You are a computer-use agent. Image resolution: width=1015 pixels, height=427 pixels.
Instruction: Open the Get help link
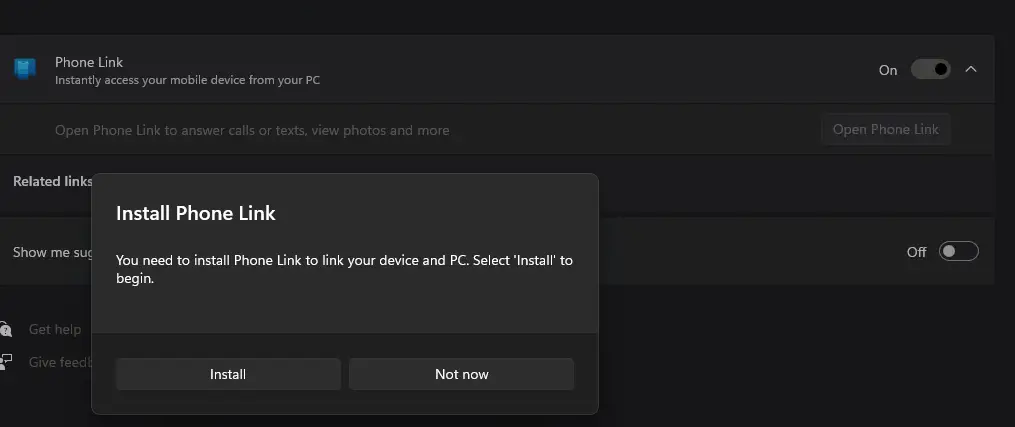click(55, 329)
